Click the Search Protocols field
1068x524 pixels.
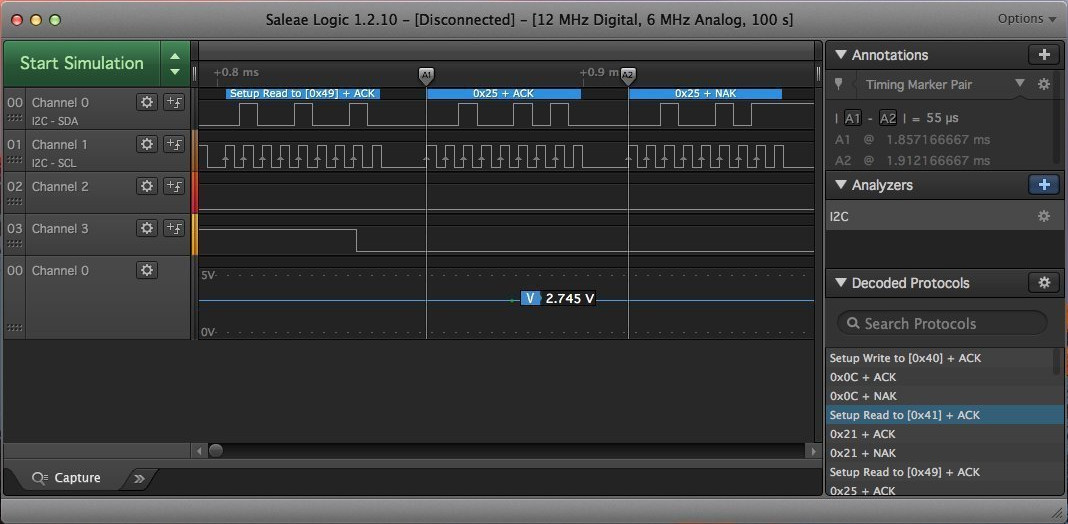[942, 323]
